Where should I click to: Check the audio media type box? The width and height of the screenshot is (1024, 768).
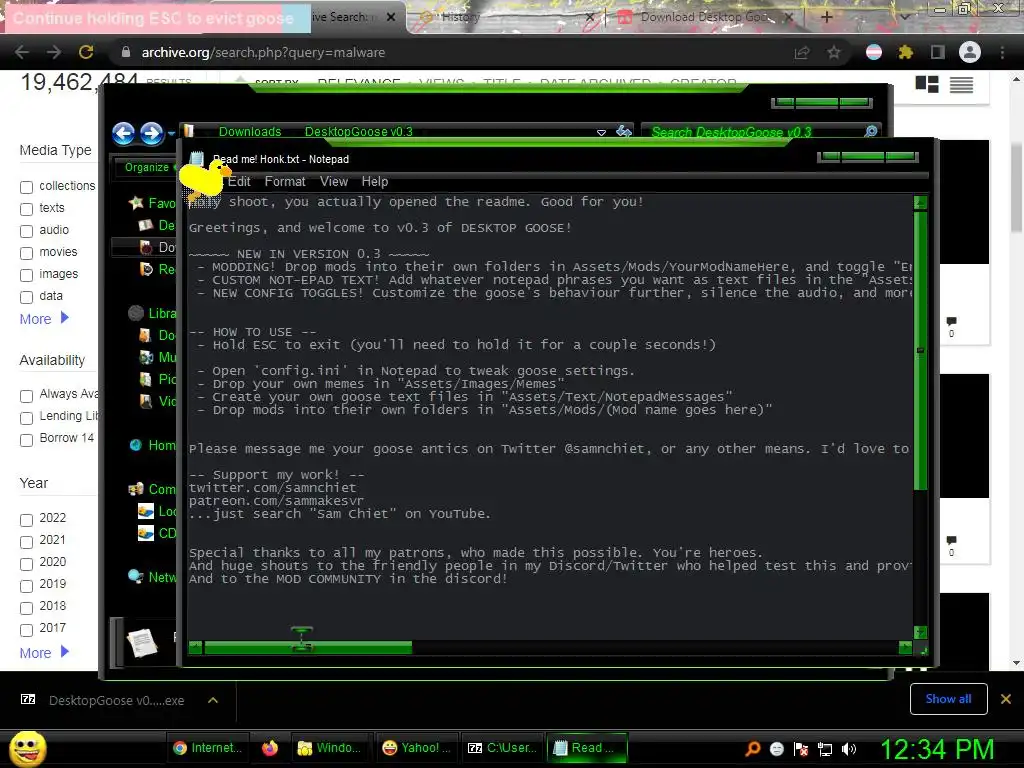[26, 231]
